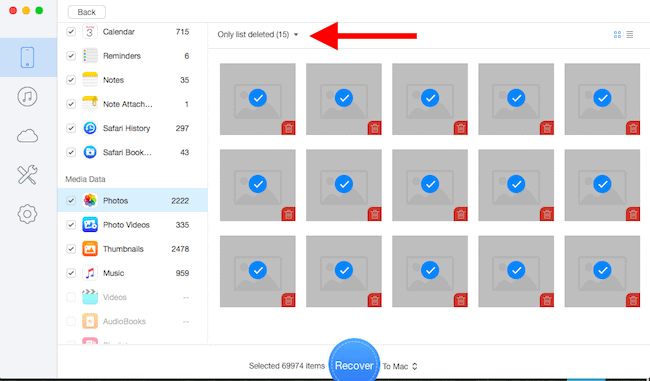The width and height of the screenshot is (650, 381).
Task: Open the To Mac destination selector
Action: 400,366
